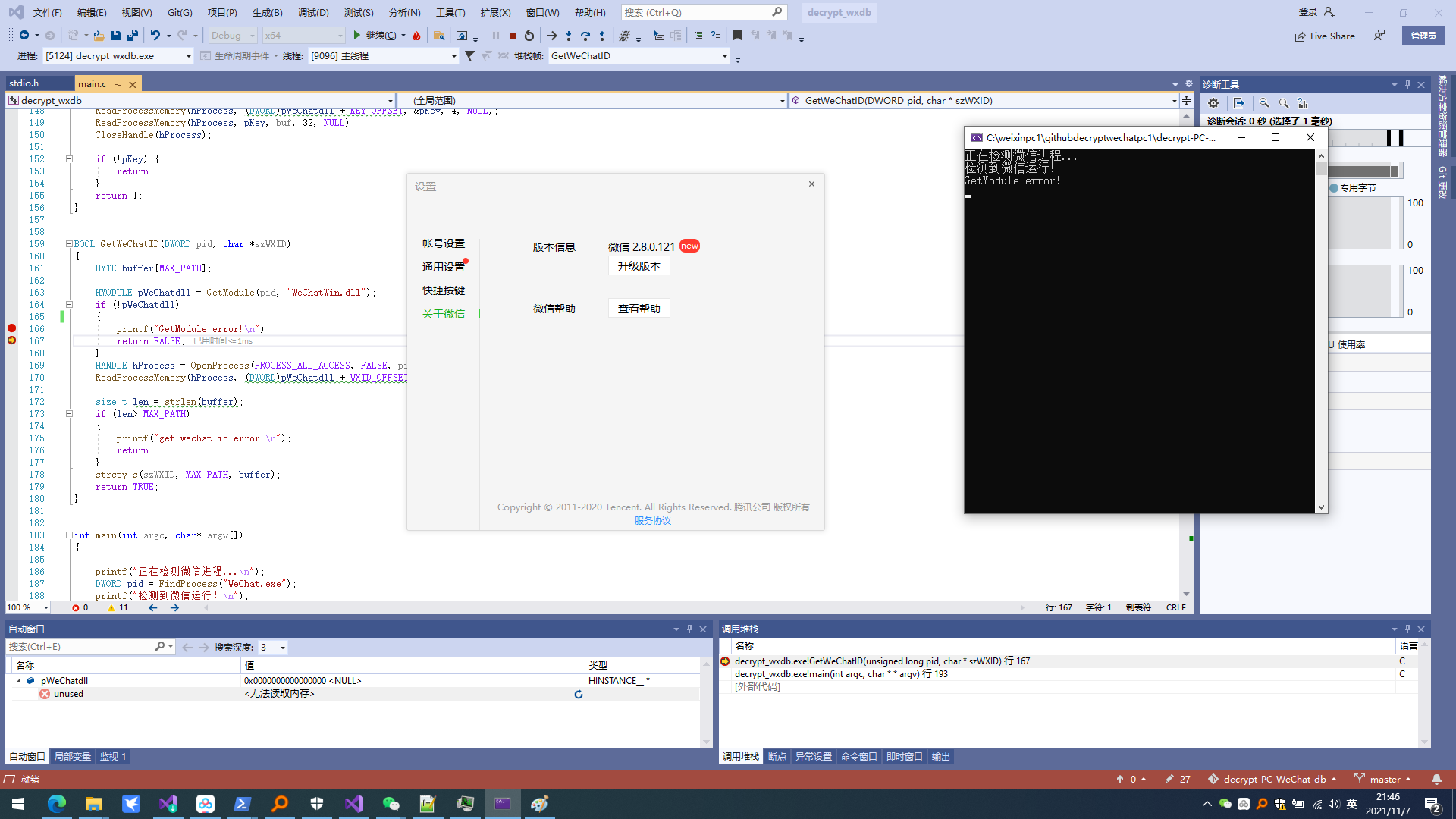The width and height of the screenshot is (1456, 819).
Task: Click the thread filter funnel icon
Action: click(x=470, y=56)
